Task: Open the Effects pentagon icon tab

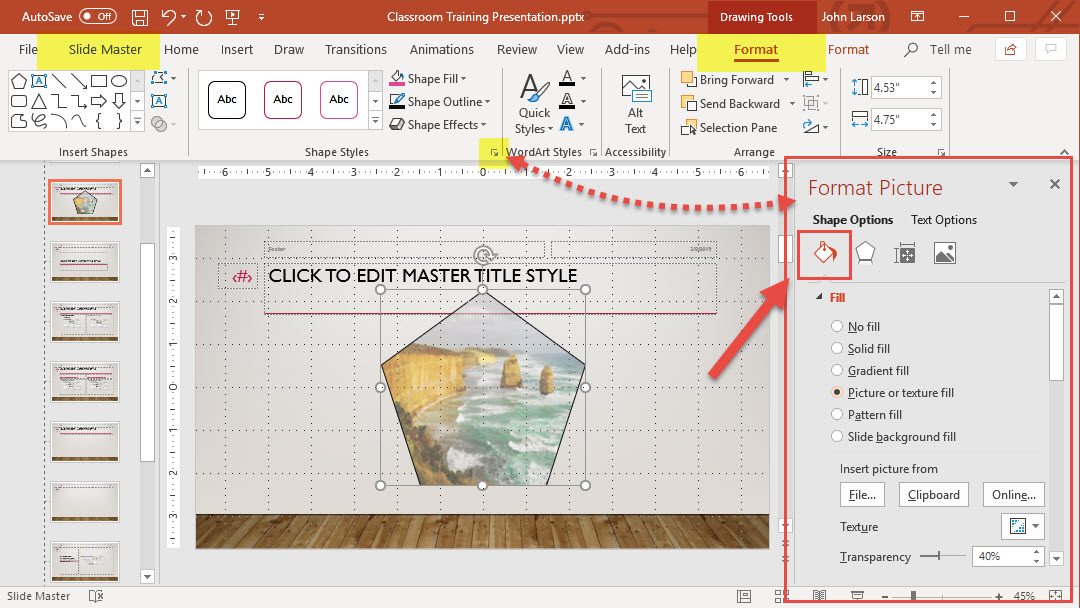Action: pyautogui.click(x=866, y=254)
